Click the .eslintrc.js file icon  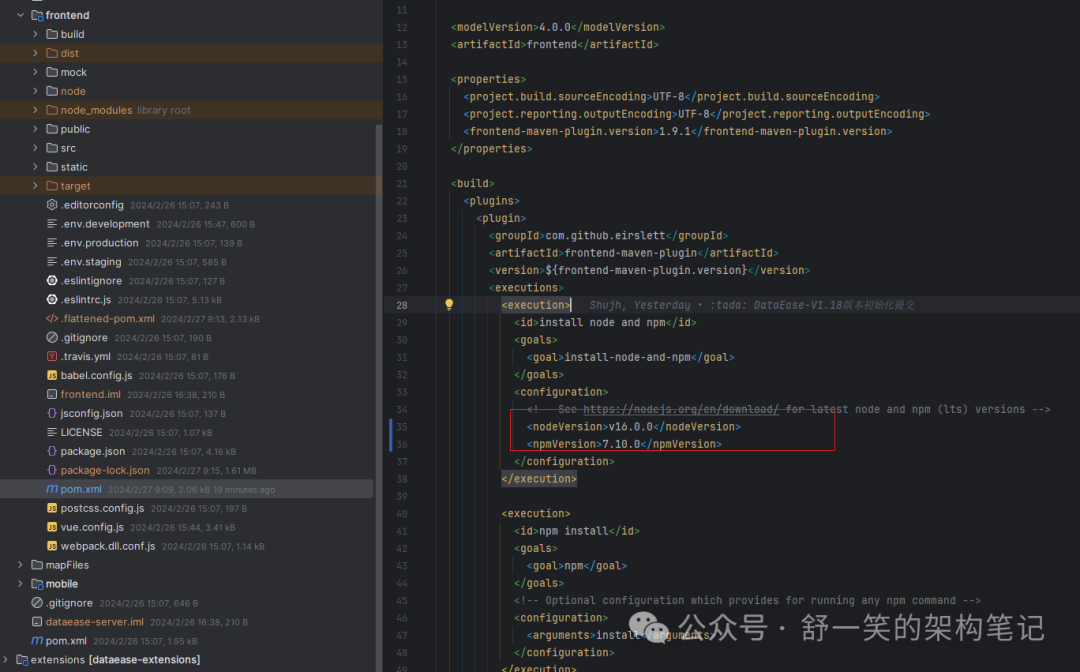(x=52, y=300)
